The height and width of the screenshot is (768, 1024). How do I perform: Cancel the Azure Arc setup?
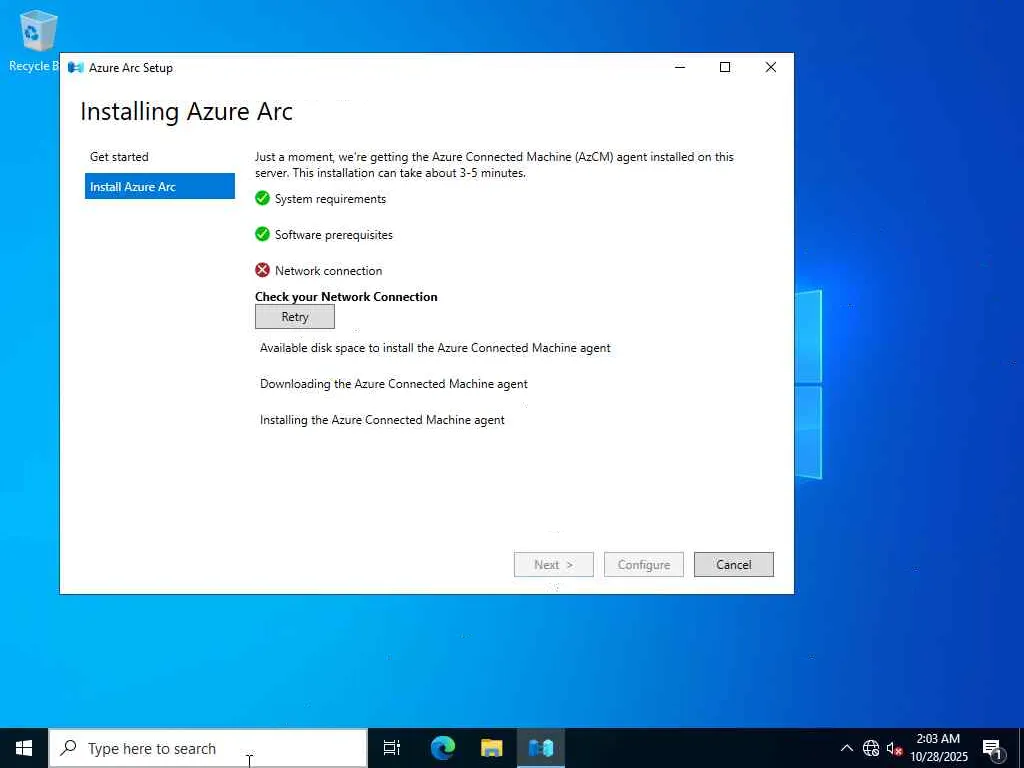(x=733, y=565)
